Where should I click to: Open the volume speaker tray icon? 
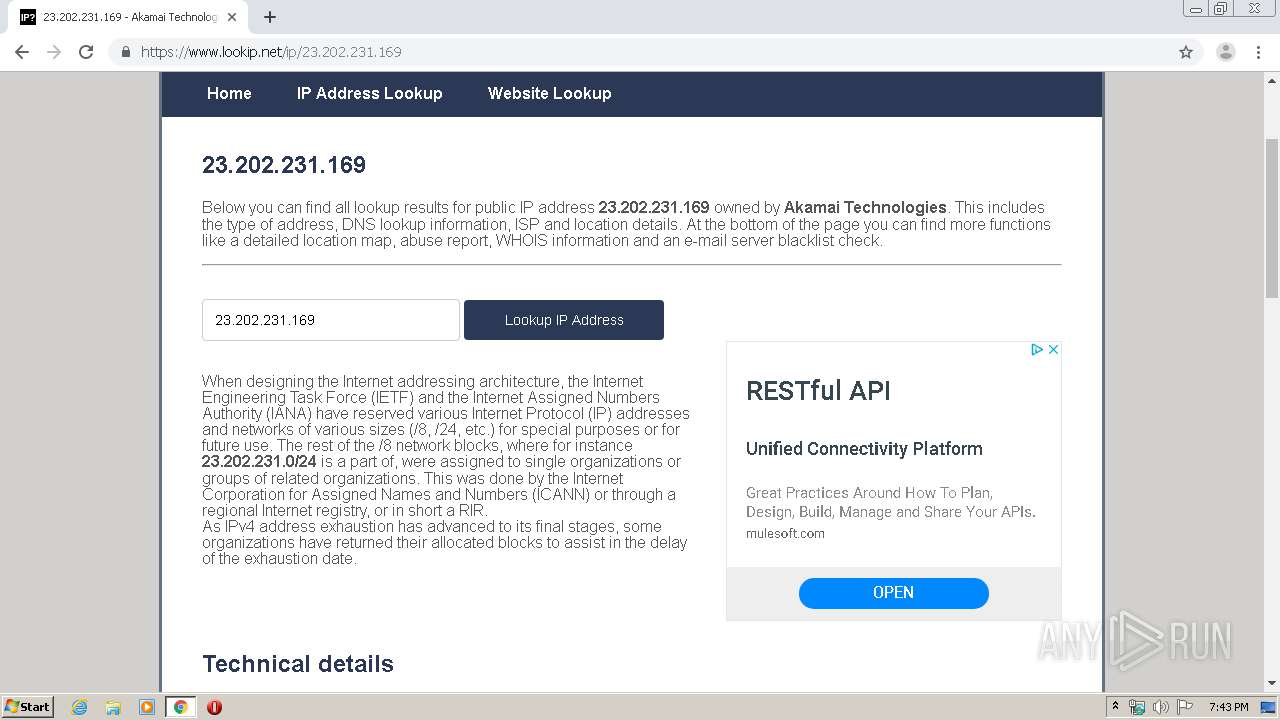pyautogui.click(x=1161, y=707)
